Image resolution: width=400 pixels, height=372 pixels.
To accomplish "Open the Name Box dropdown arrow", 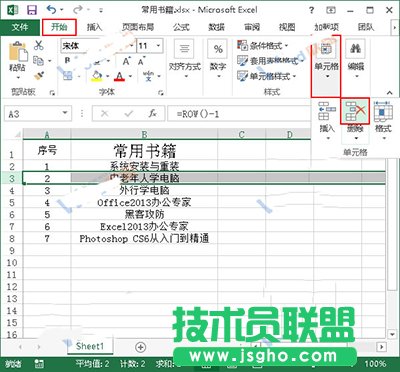I will pos(65,113).
